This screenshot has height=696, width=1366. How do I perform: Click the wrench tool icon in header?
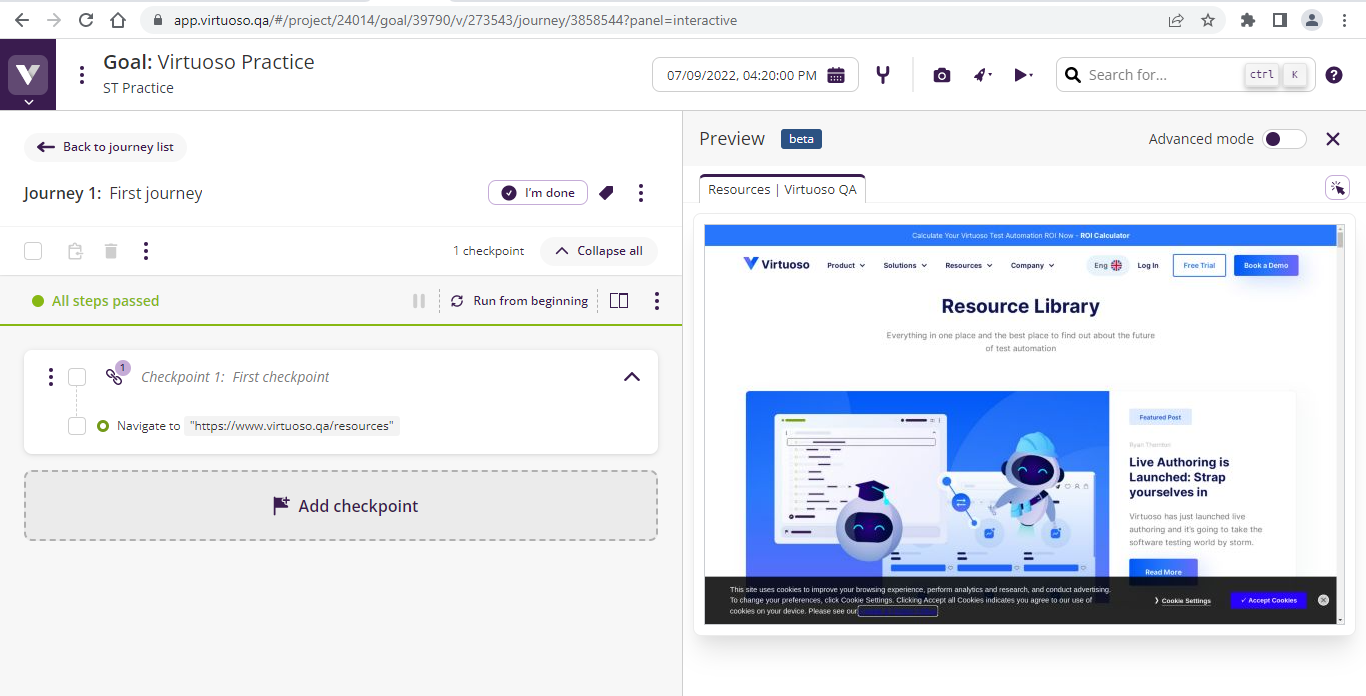click(x=882, y=75)
